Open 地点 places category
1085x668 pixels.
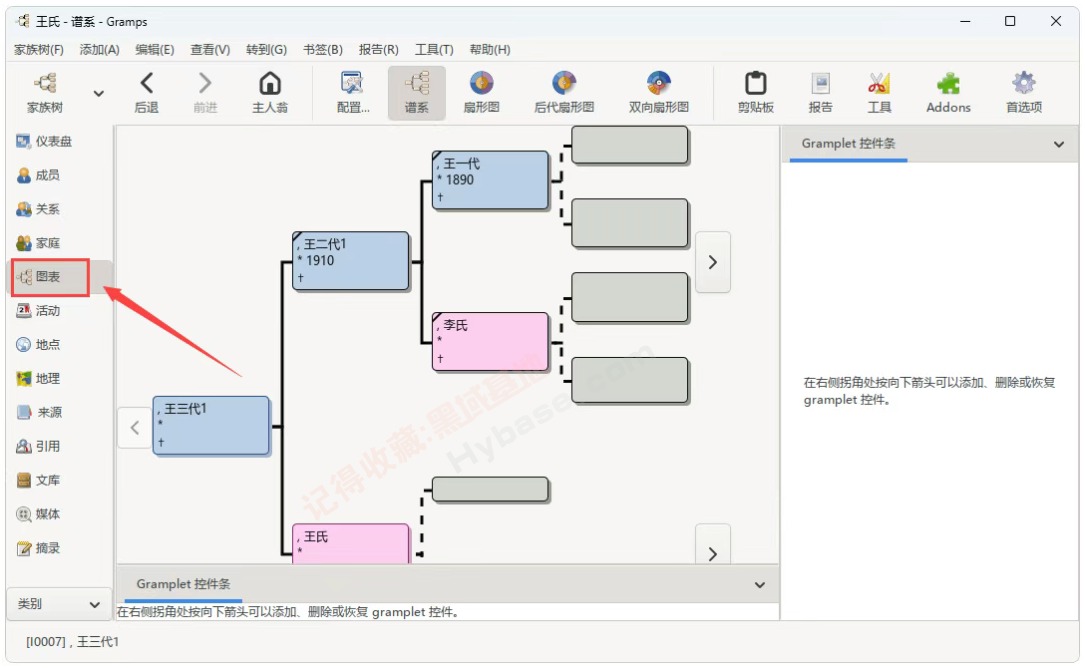click(39, 345)
